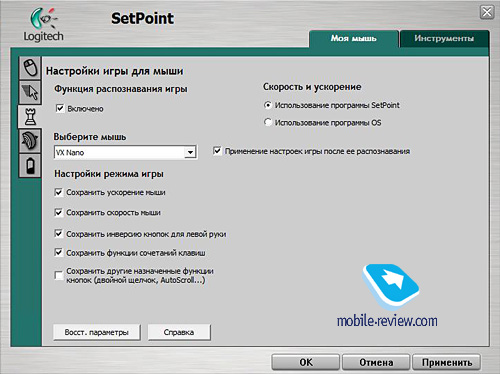The image size is (500, 374).
Task: Select Использование программы OS radio button
Action: 268,122
